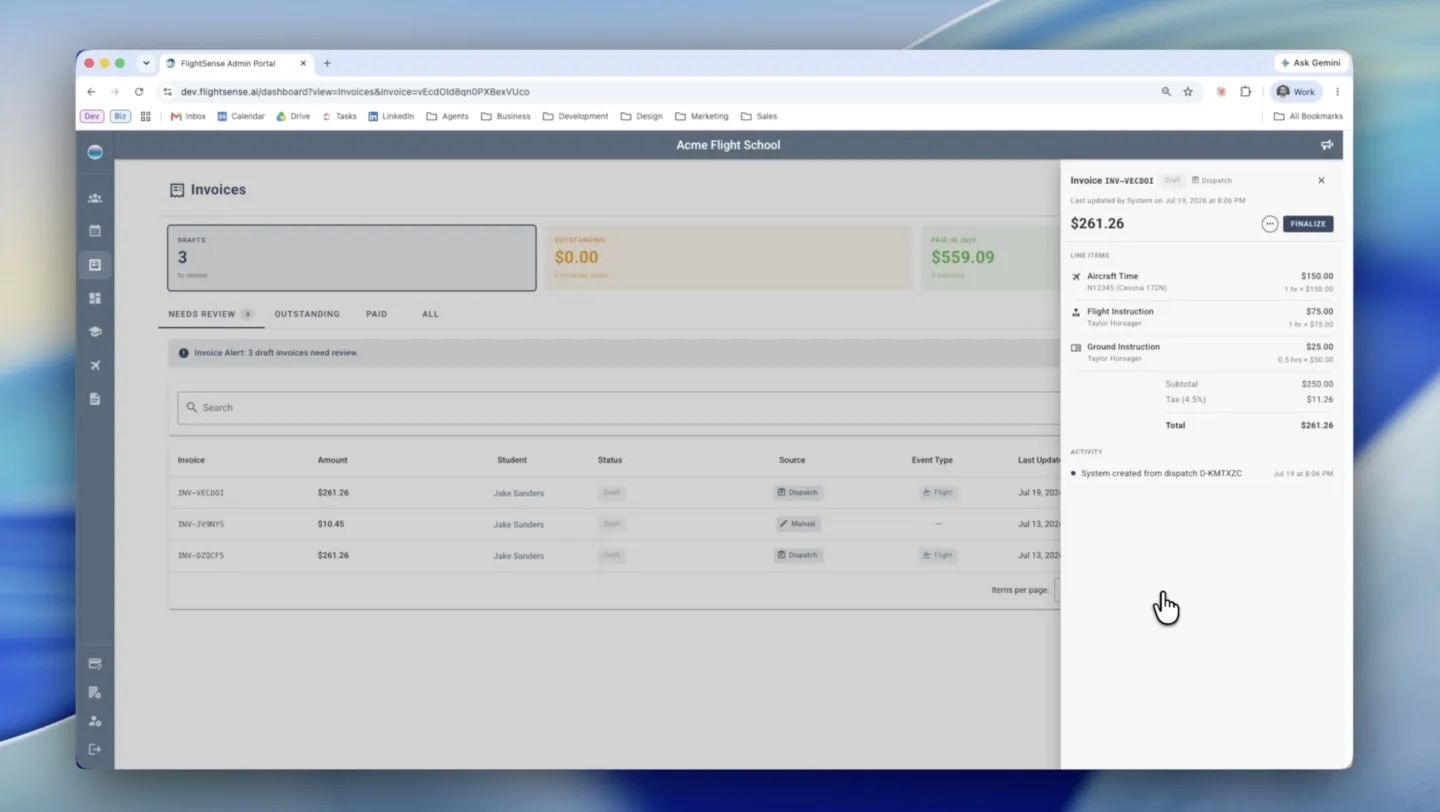This screenshot has width=1440, height=812.
Task: Click the Dev tab group chip
Action: click(x=92, y=116)
